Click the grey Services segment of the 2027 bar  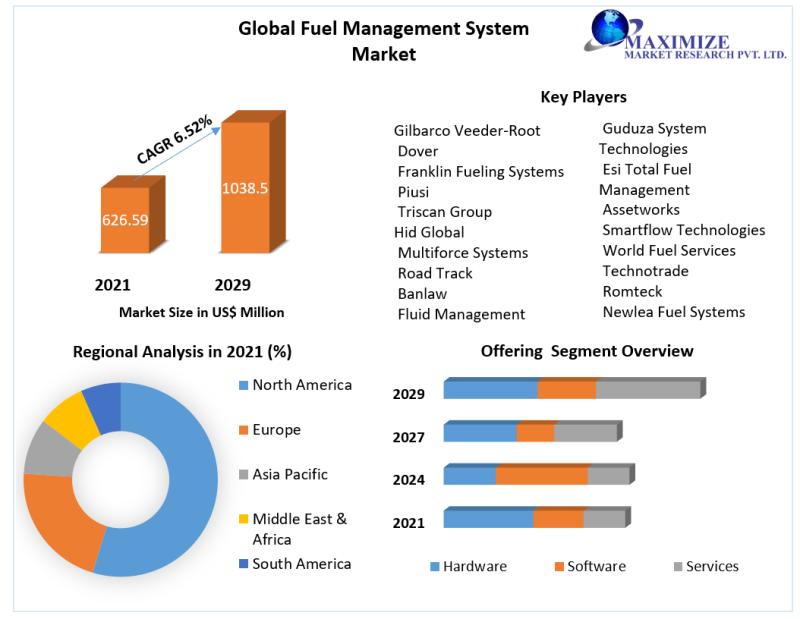[588, 432]
